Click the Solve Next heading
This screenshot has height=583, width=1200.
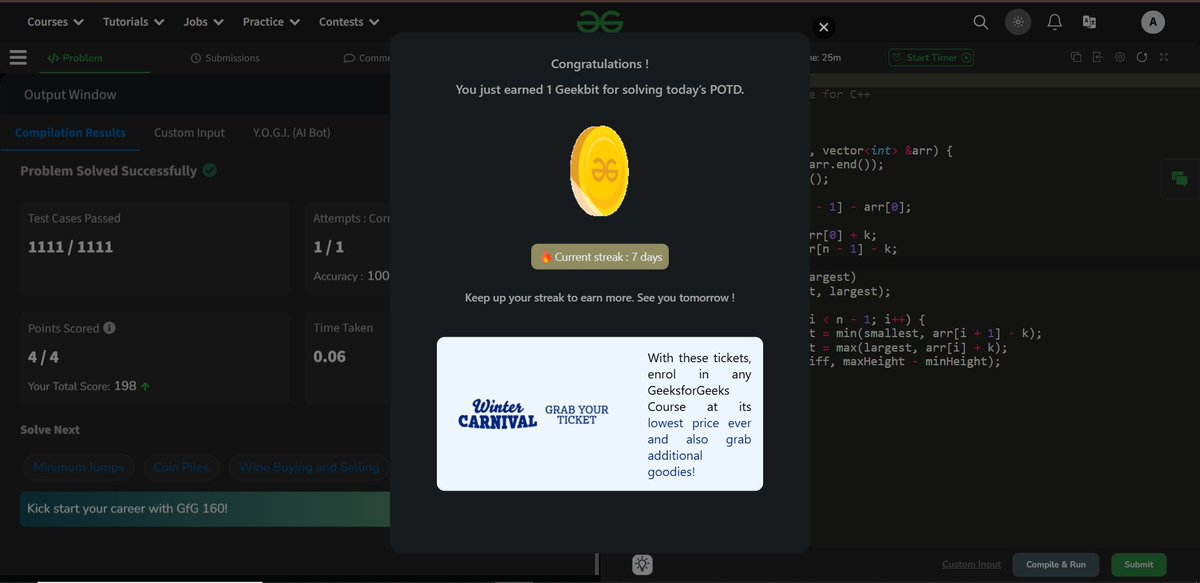point(50,430)
